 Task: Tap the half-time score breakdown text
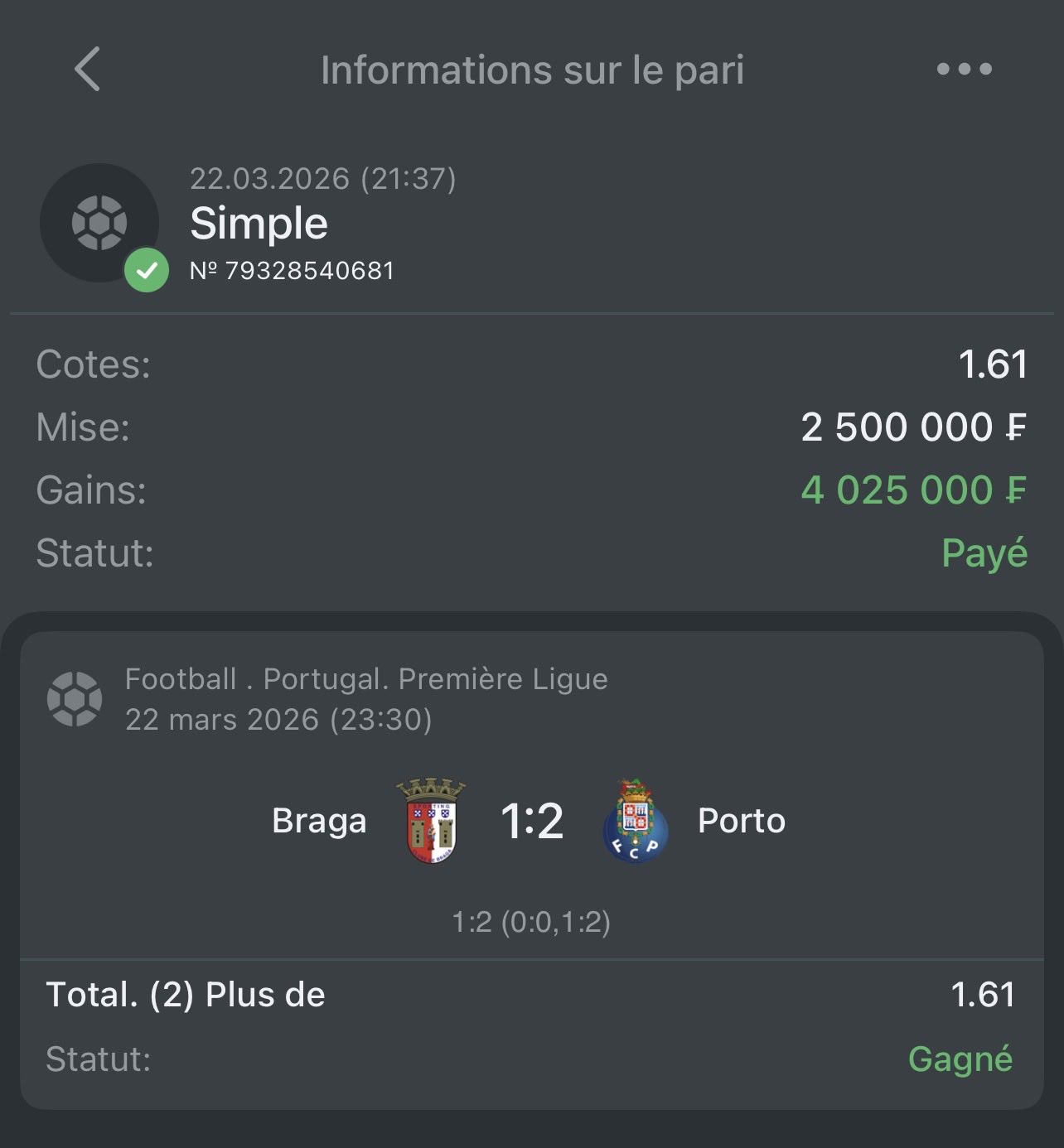pos(531,922)
